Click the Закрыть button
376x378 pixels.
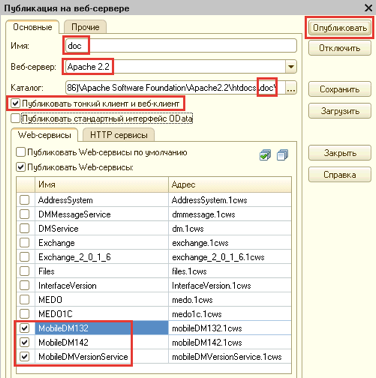pyautogui.click(x=340, y=153)
